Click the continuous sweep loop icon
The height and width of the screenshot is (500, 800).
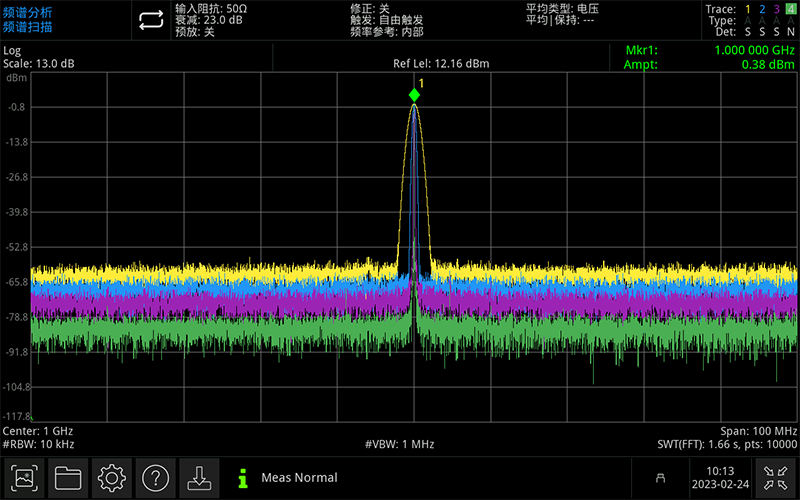tap(149, 20)
